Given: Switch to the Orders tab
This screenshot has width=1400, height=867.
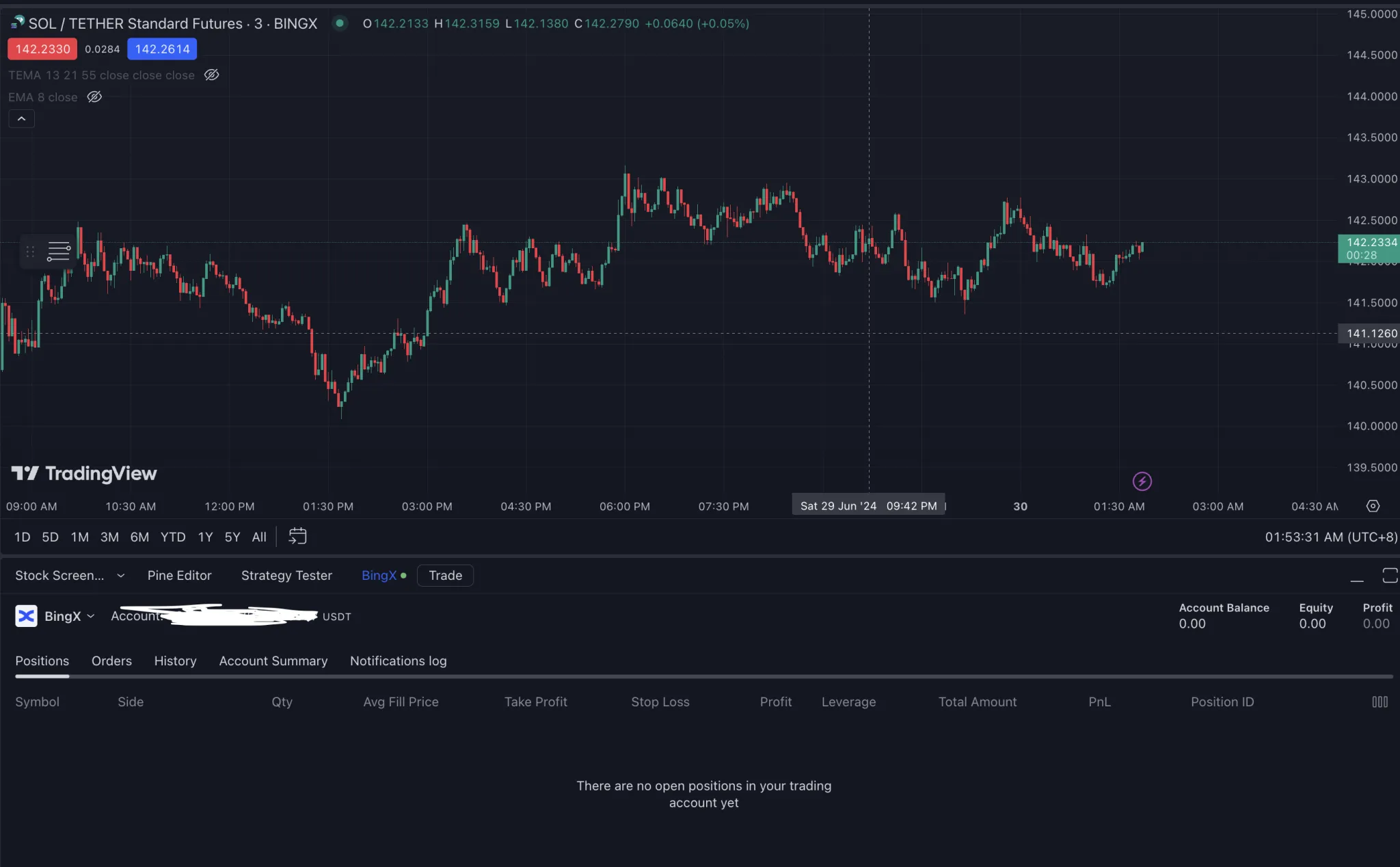Looking at the screenshot, I should pos(111,661).
